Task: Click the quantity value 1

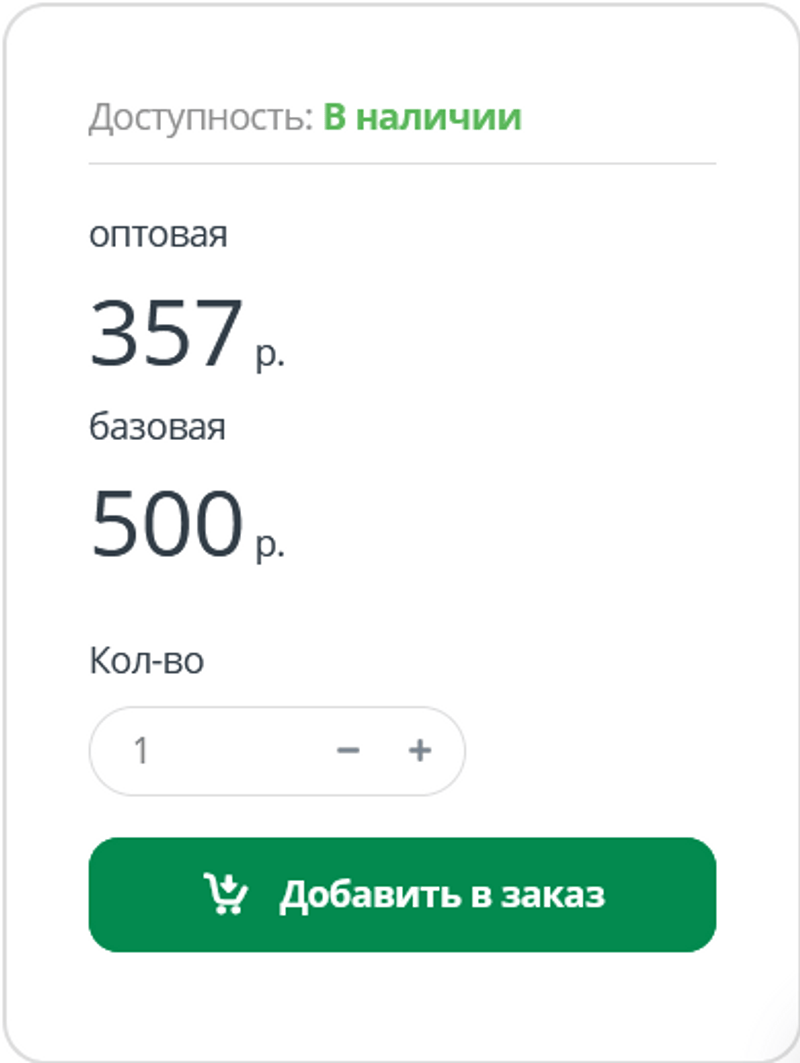Action: (x=141, y=751)
